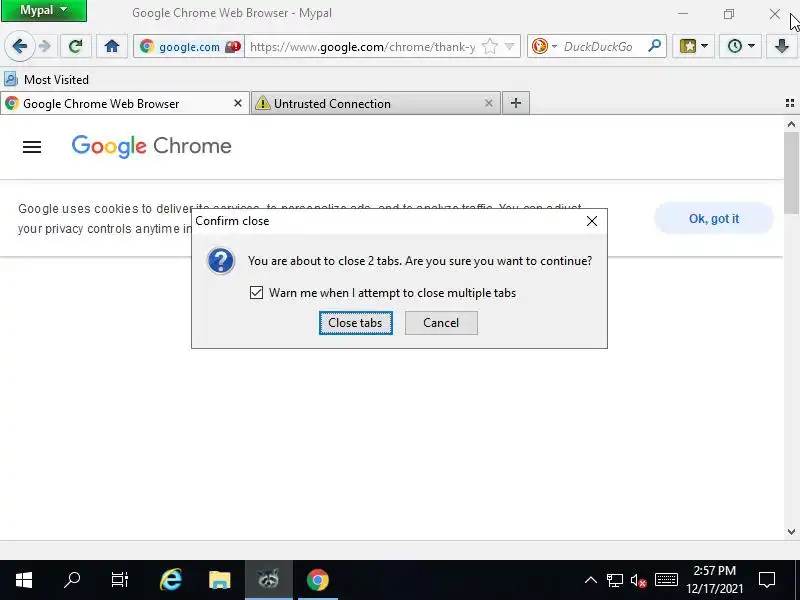The width and height of the screenshot is (800, 600).
Task: Open Google Chrome from taskbar
Action: [317, 580]
